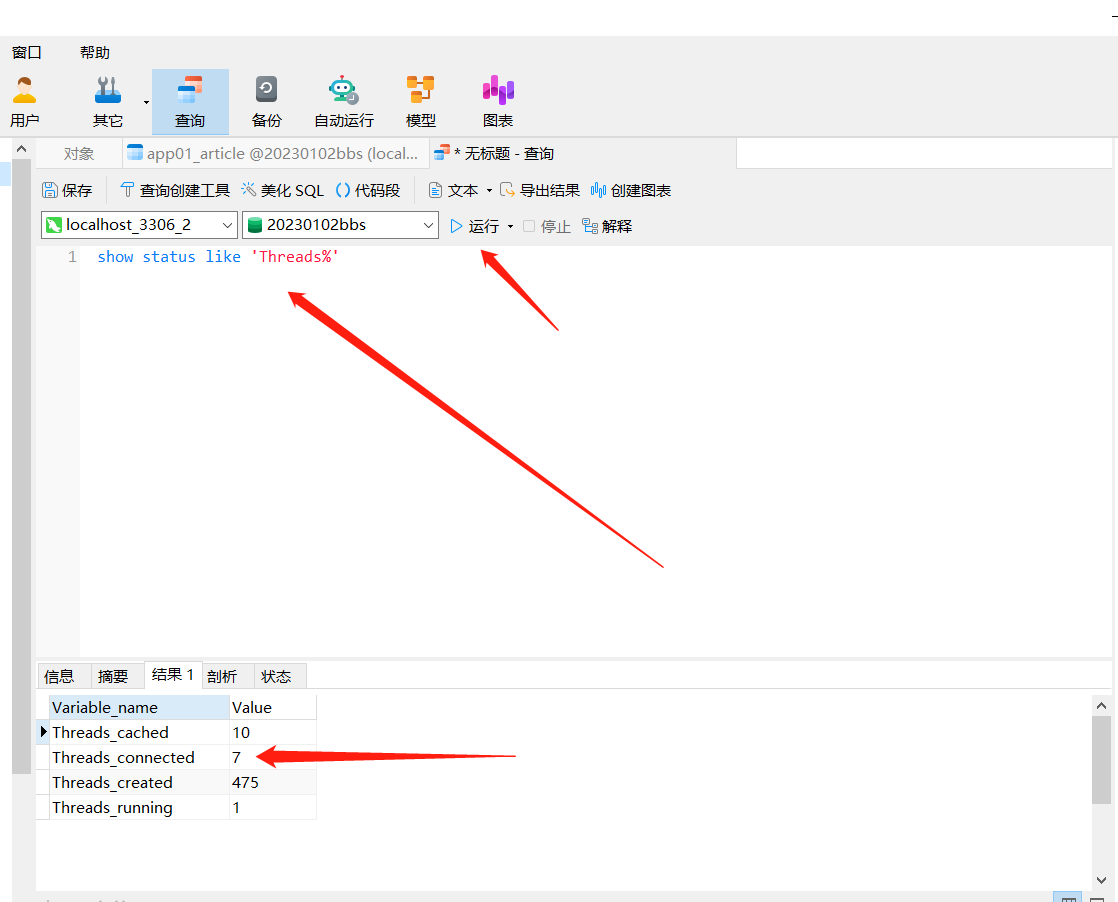This screenshot has height=902, width=1118.
Task: Open the 图表 (Charts) tool
Action: tap(498, 101)
